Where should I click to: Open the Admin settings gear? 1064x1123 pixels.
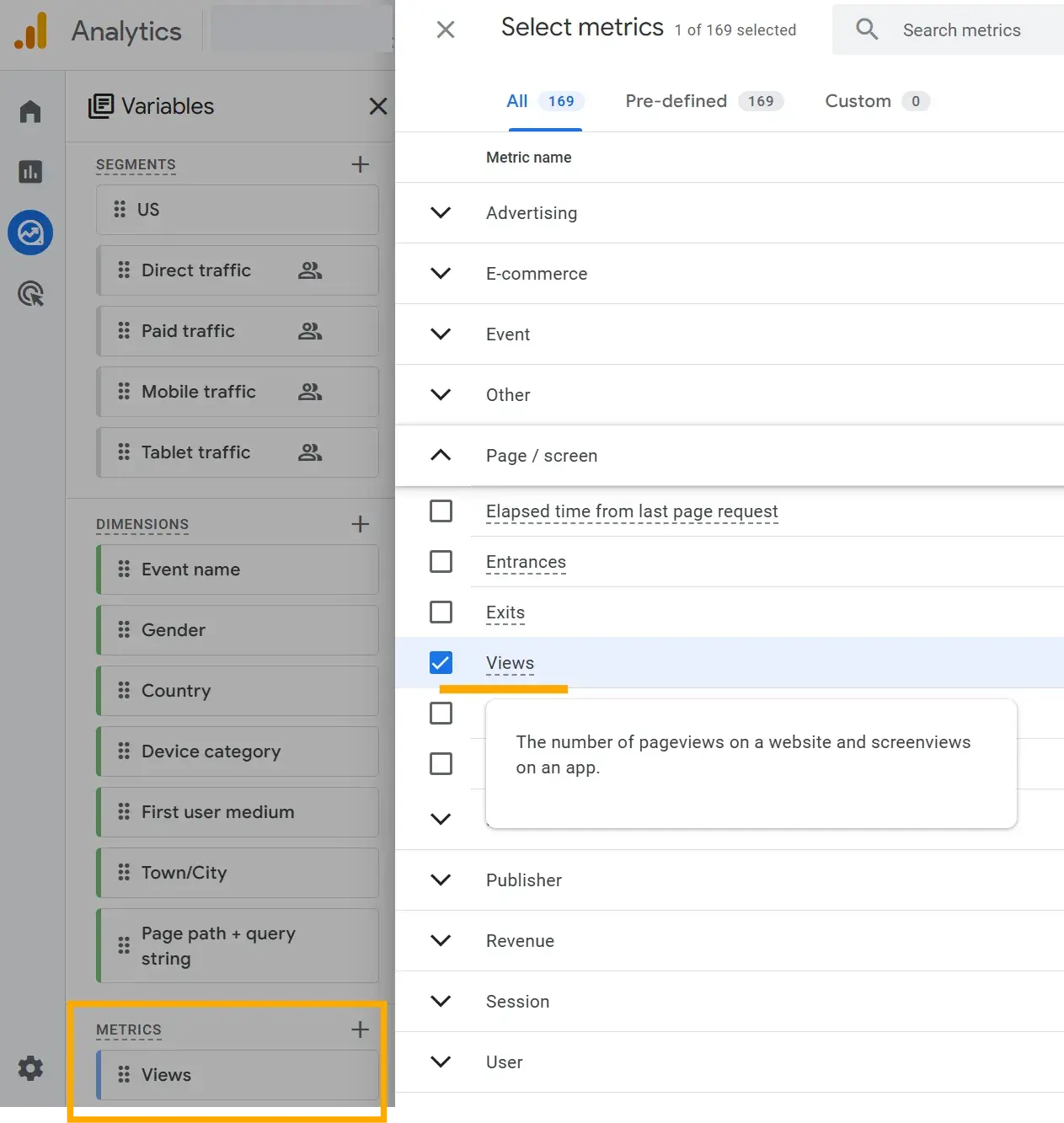click(30, 1068)
